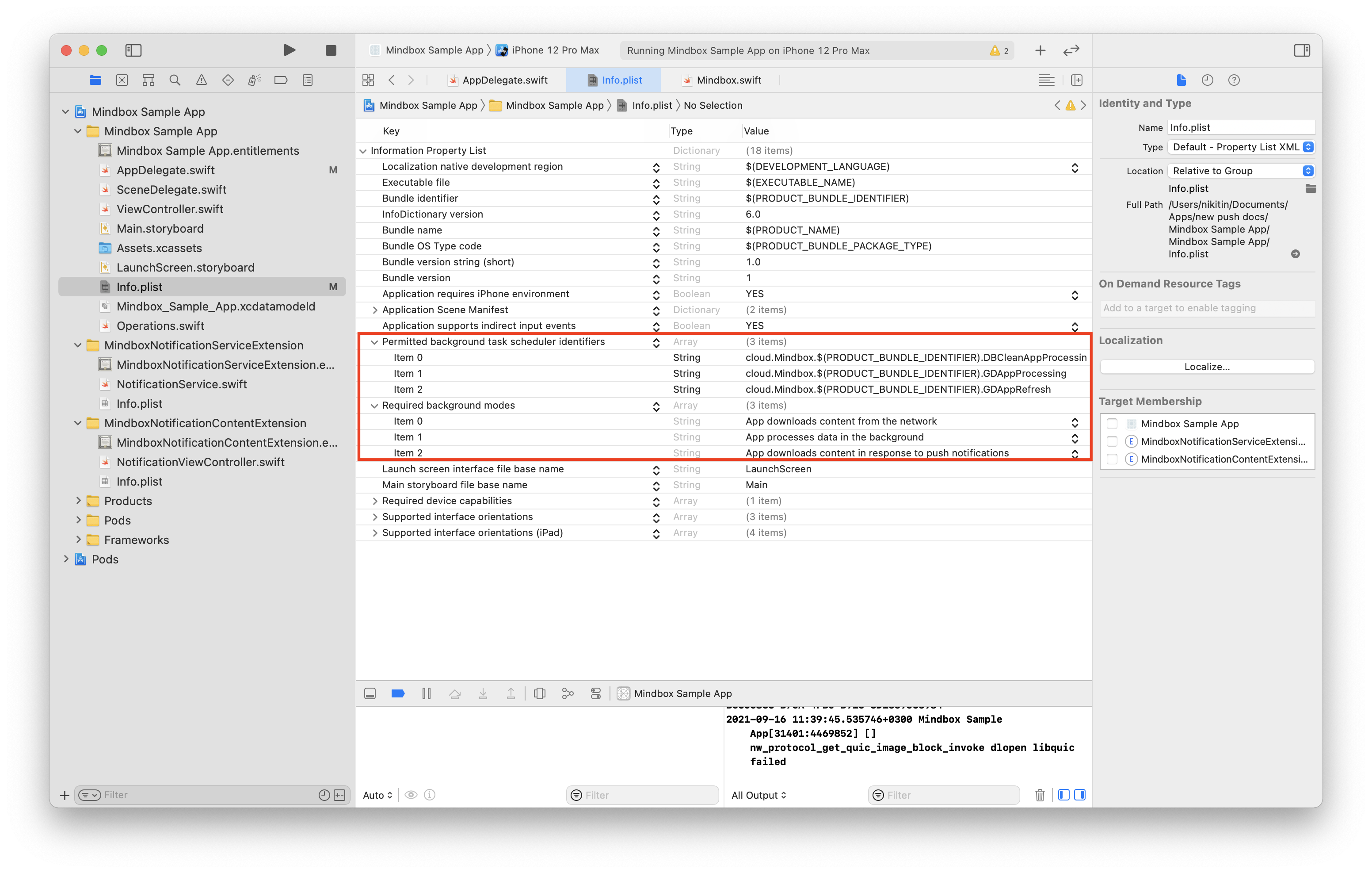
Task: Show the File inspector
Action: [1181, 80]
